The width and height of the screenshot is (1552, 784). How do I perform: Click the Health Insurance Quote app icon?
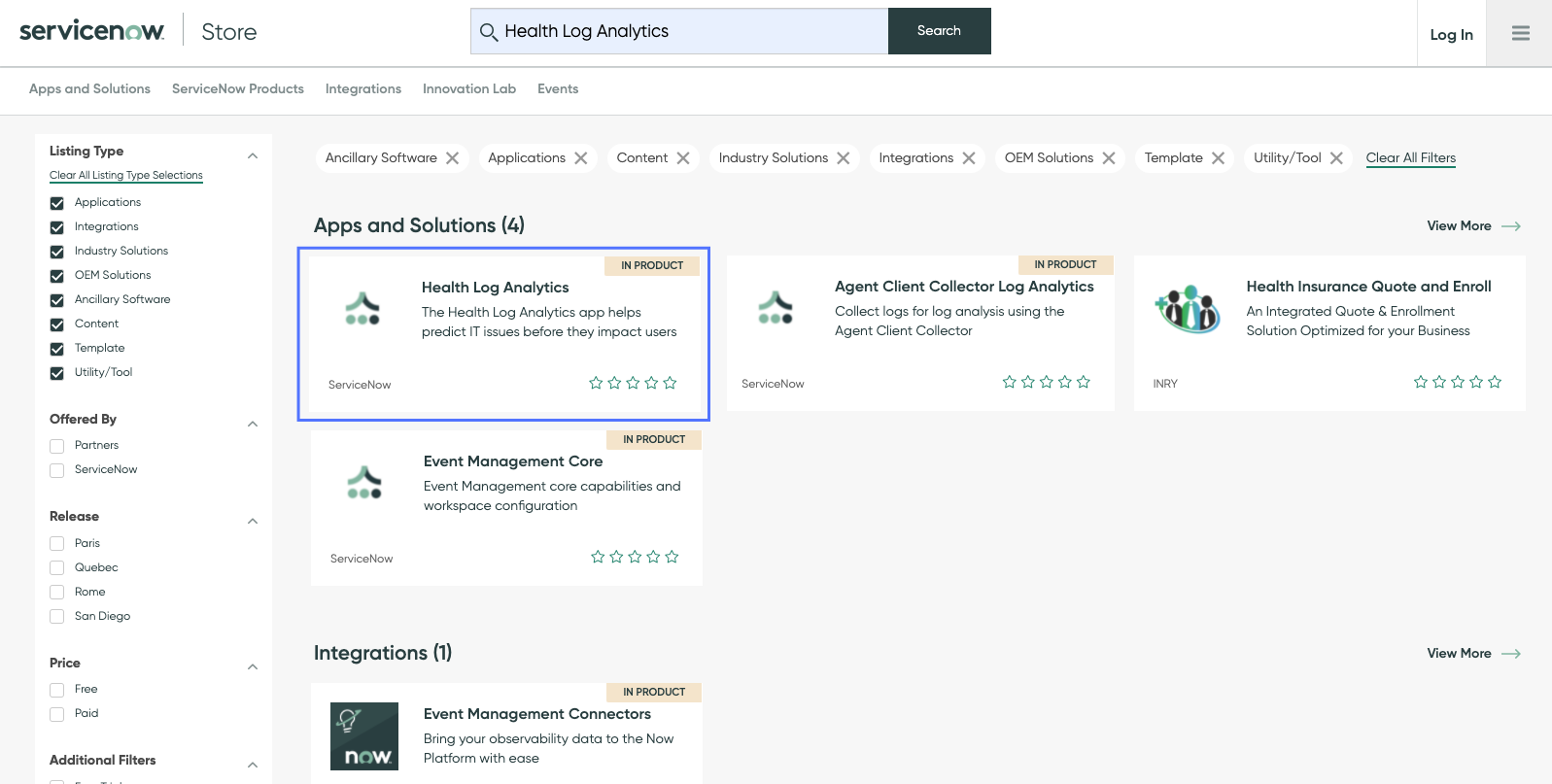[1188, 309]
